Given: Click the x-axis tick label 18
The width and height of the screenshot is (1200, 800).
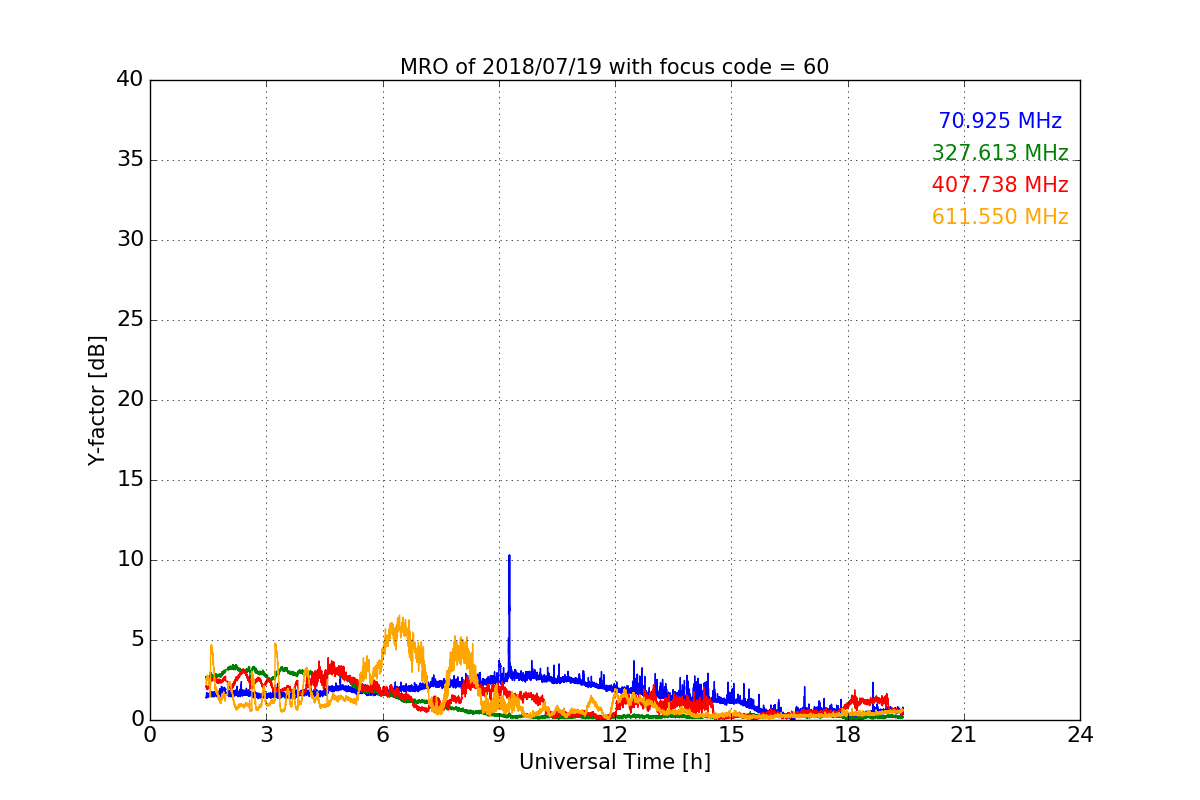Looking at the screenshot, I should click(847, 735).
